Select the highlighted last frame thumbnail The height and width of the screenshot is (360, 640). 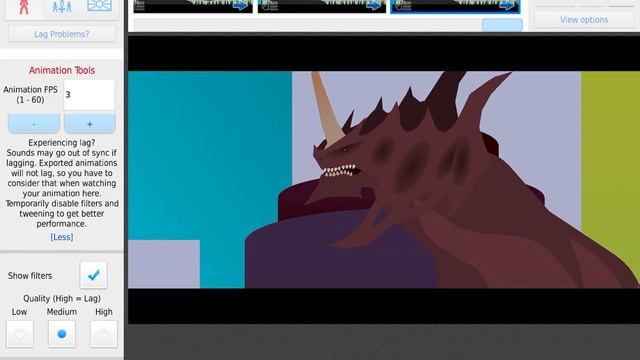coord(455,6)
